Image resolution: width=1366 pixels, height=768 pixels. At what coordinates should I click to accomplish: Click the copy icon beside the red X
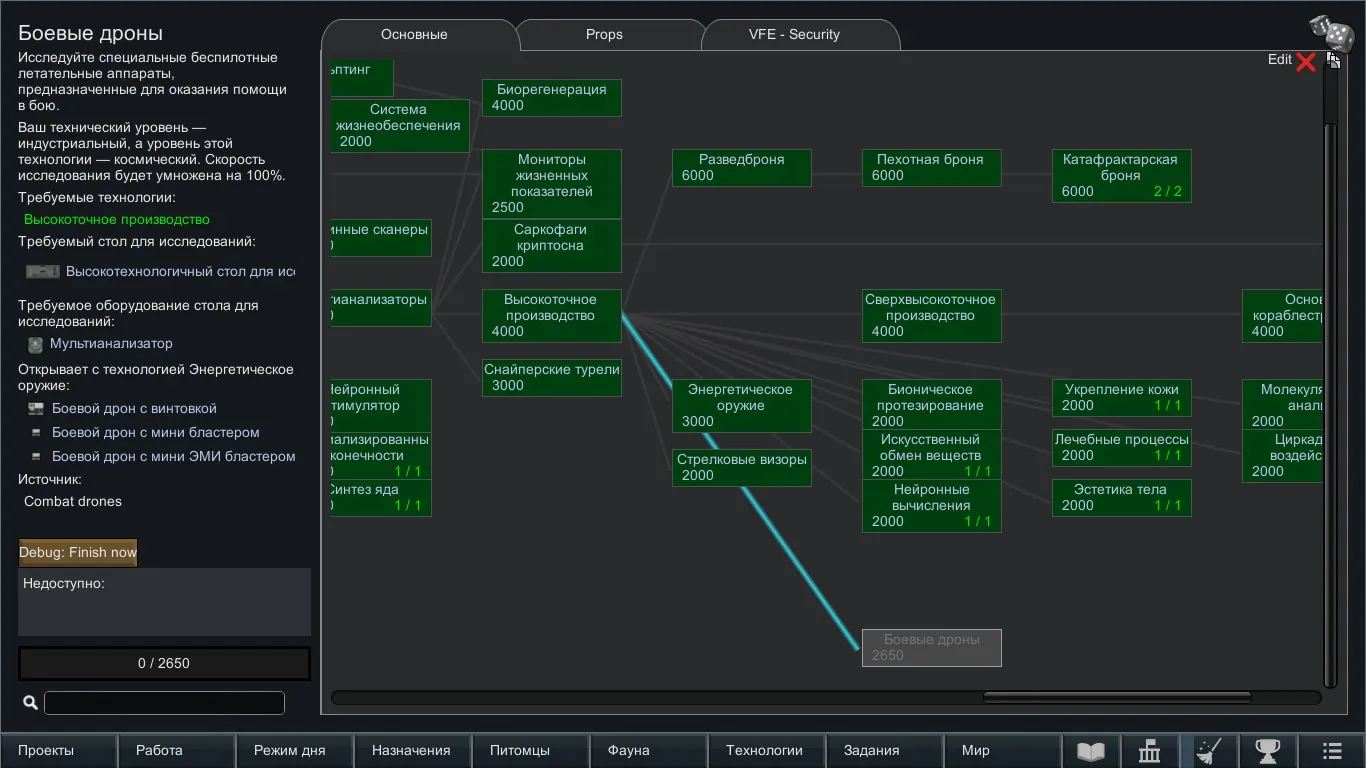click(x=1332, y=60)
